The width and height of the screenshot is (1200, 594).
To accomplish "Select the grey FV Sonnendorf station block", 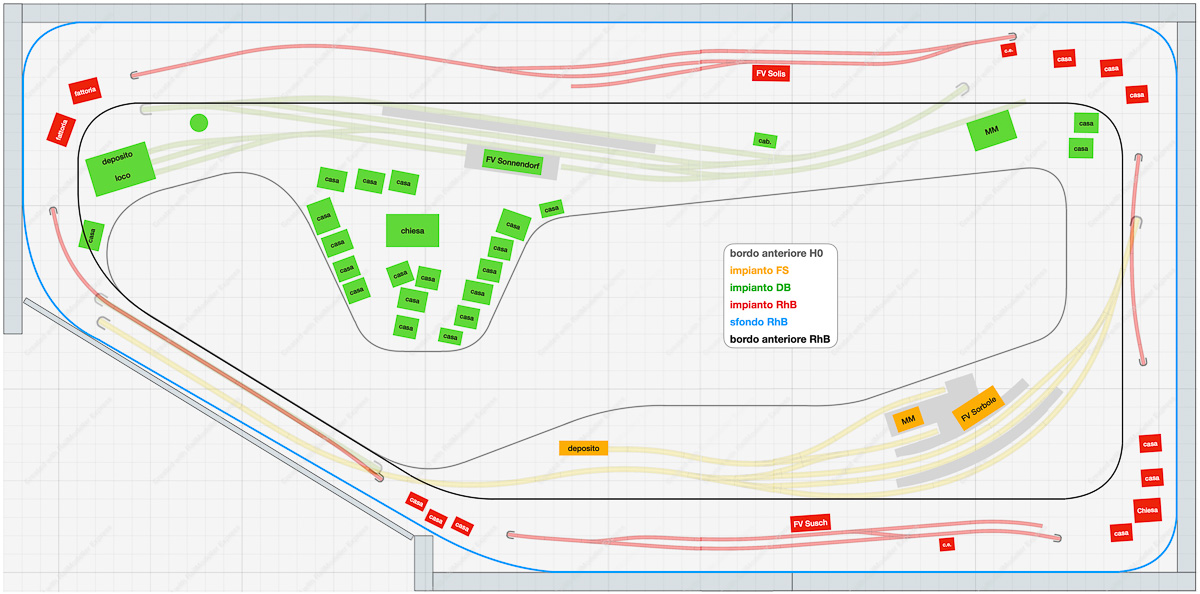I will coord(511,160).
